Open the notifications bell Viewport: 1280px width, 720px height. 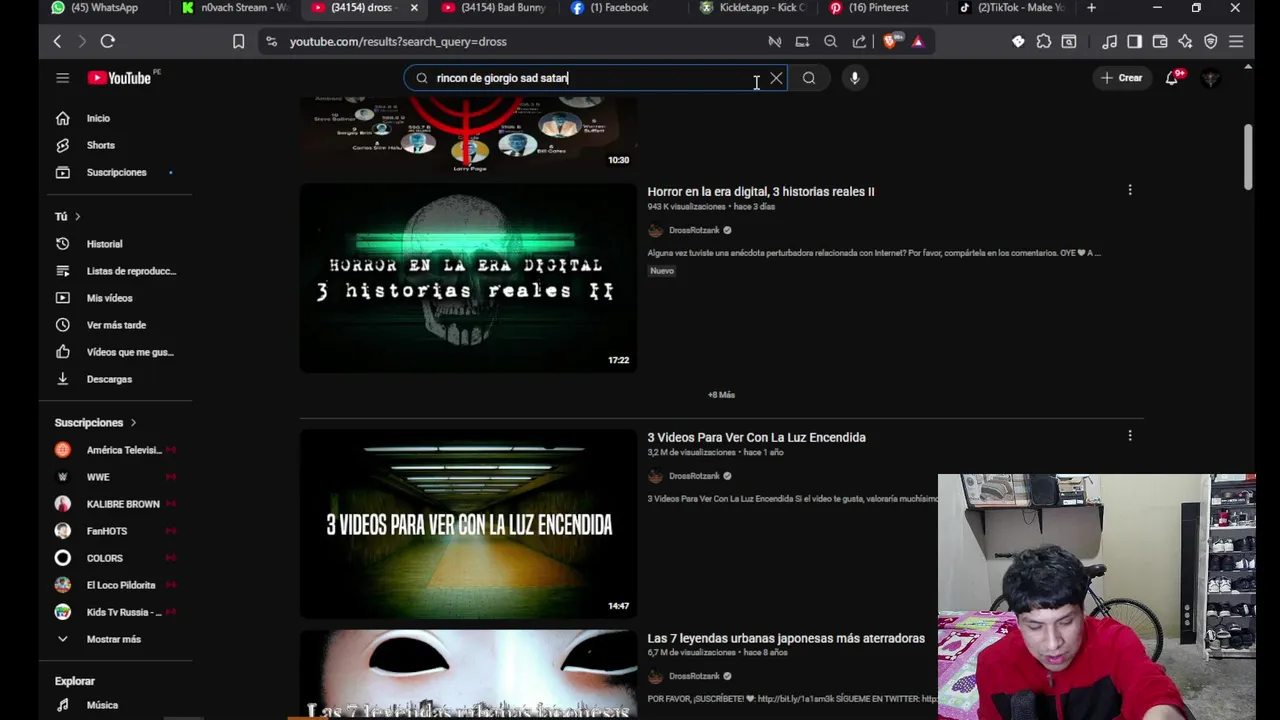1172,78
